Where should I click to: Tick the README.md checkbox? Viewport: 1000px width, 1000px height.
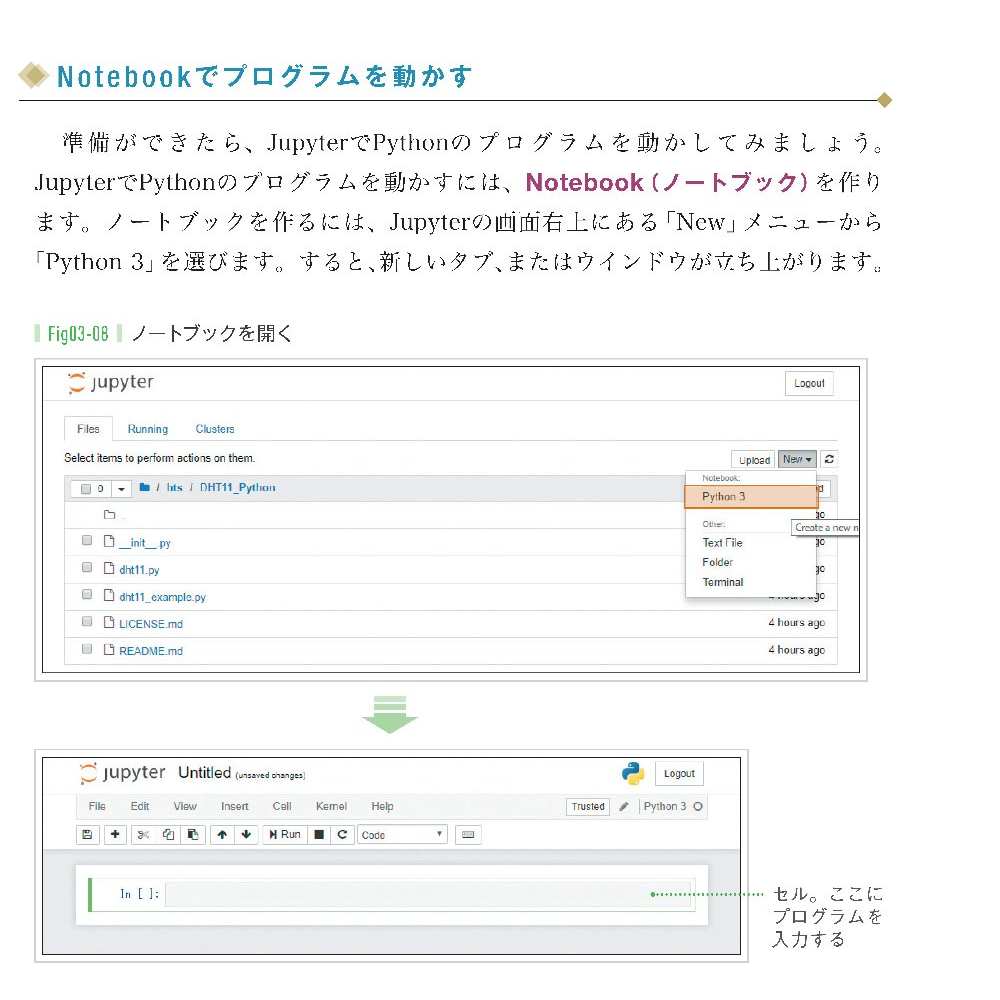[x=87, y=649]
